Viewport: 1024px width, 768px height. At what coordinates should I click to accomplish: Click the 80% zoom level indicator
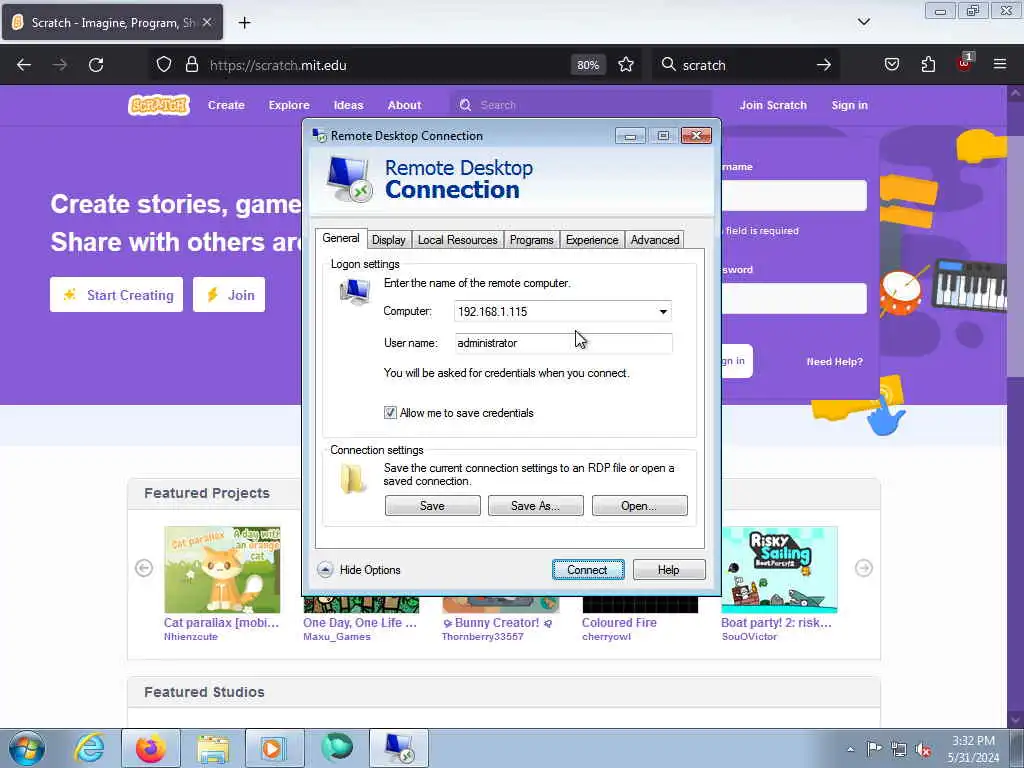[588, 65]
